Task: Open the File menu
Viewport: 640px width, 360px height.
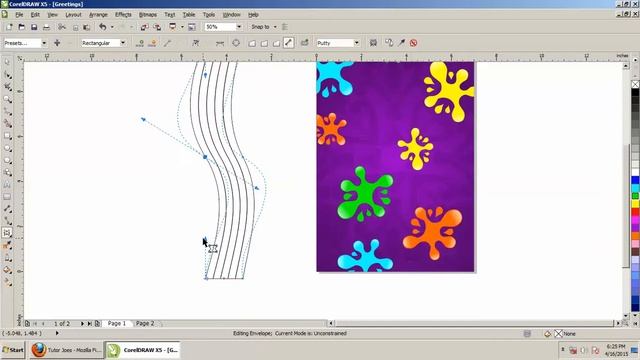Action: pyautogui.click(x=19, y=15)
